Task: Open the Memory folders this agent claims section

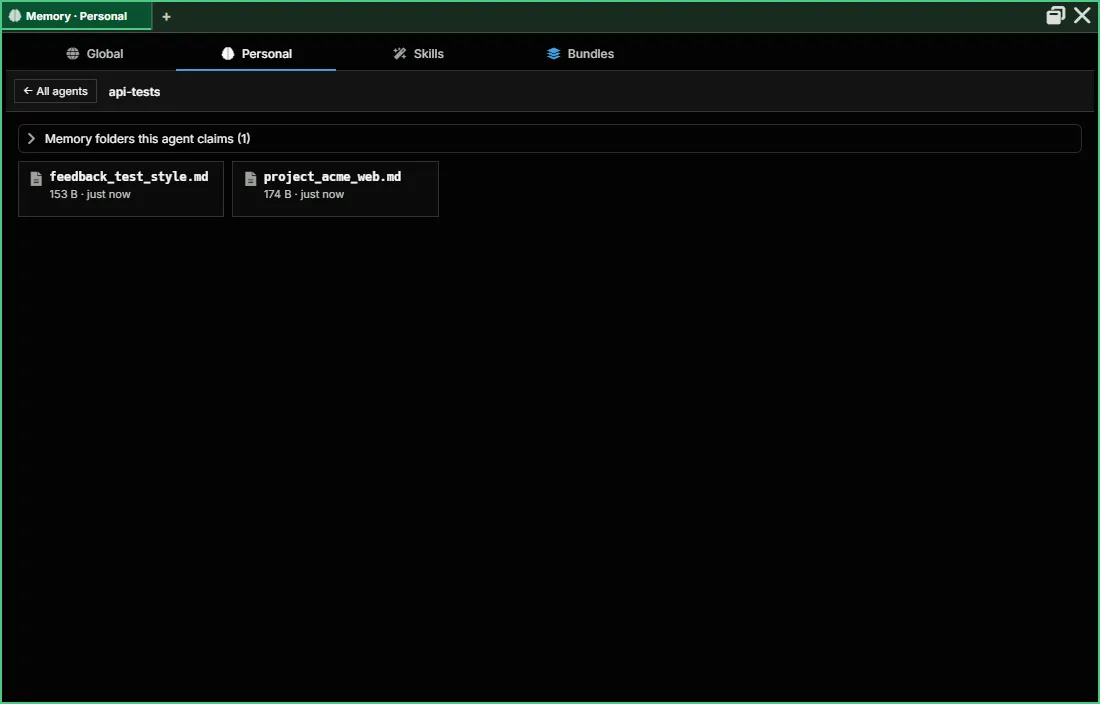Action: 549,139
